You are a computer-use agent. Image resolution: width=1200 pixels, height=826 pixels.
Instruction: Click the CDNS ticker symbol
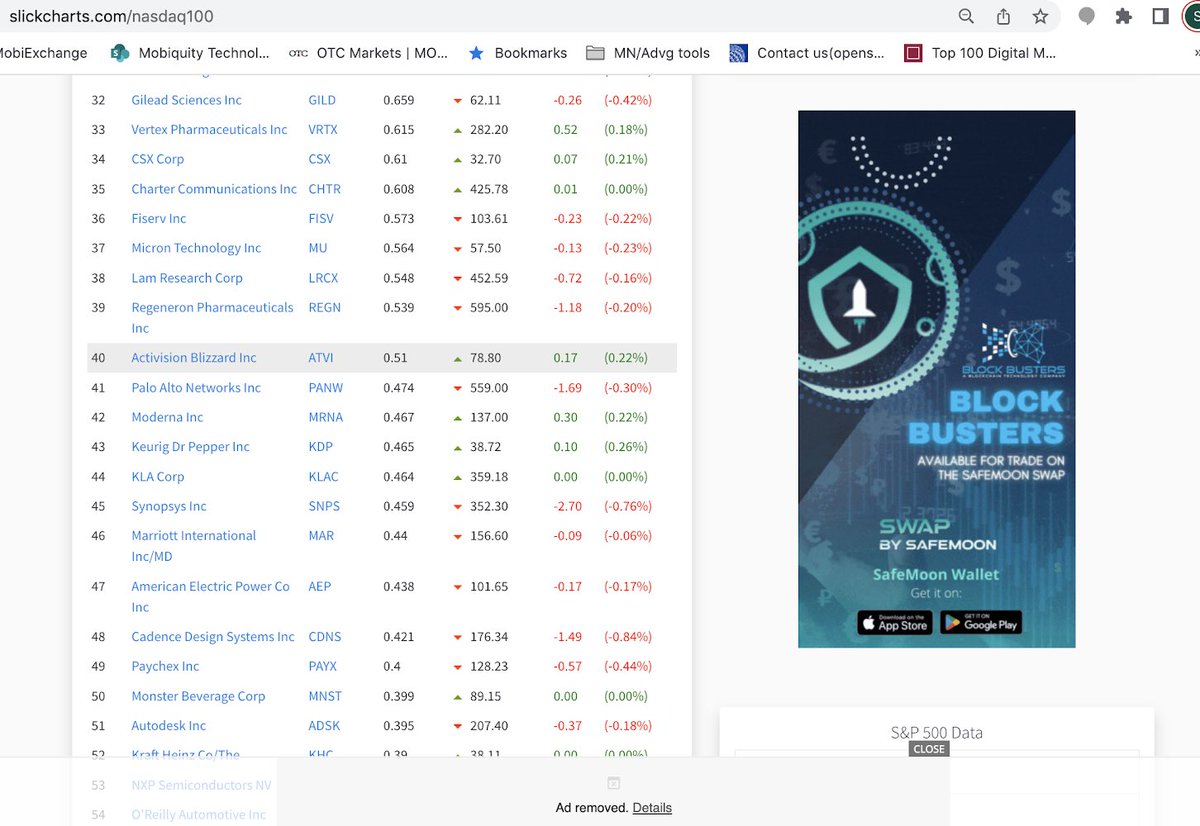click(x=325, y=637)
